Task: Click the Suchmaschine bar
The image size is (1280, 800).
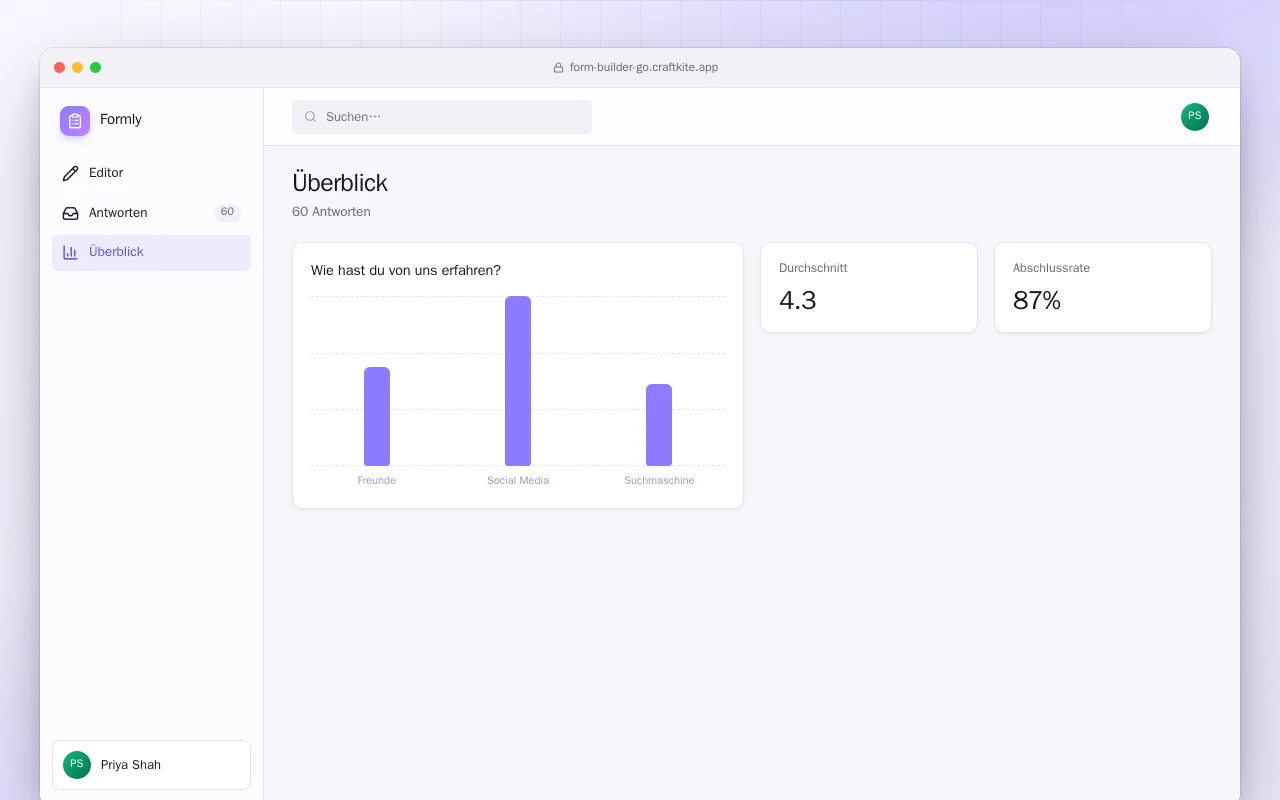Action: pyautogui.click(x=659, y=425)
